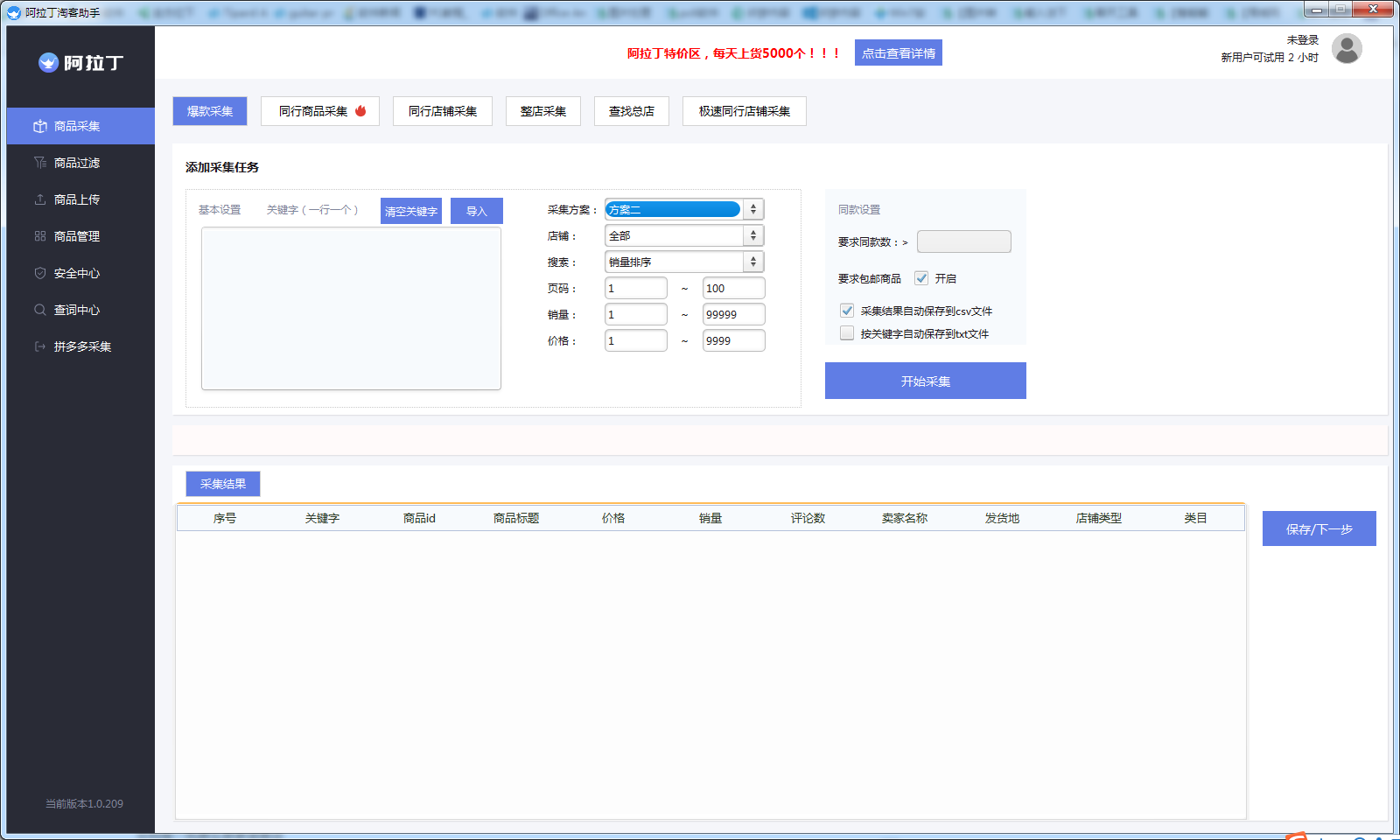Click the 销量 minimum field
This screenshot has height=840, width=1400.
[636, 314]
